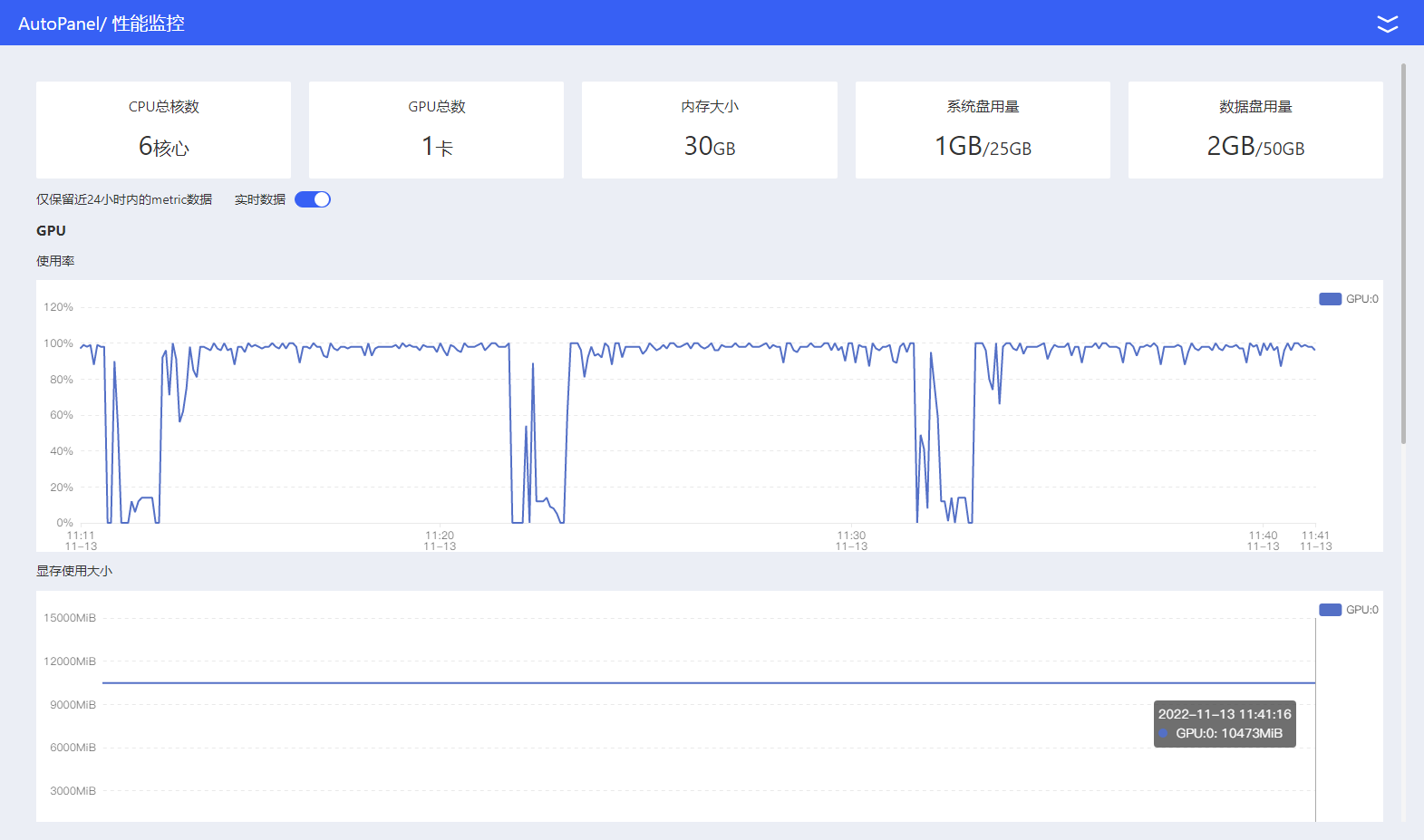Select the GPU总数 card
This screenshot has width=1424, height=840.
436,130
